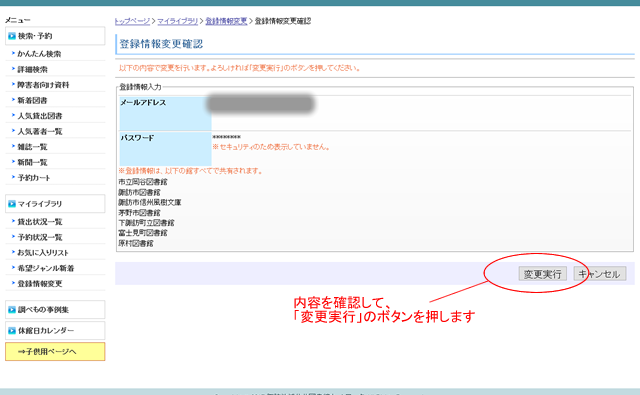Click the キャンセル button

click(600, 274)
